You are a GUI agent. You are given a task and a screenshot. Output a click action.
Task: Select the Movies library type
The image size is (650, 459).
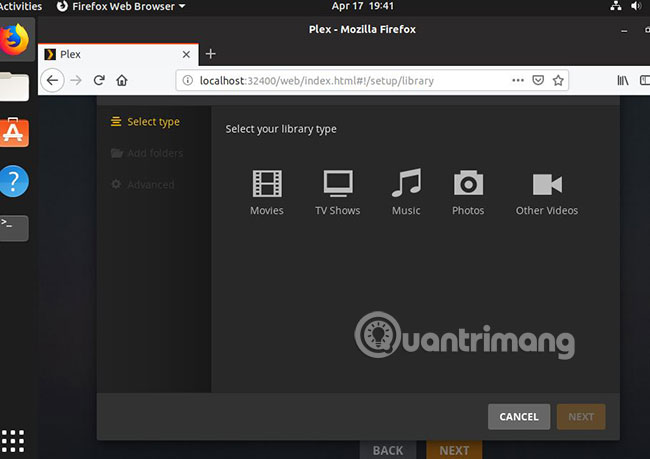(267, 192)
